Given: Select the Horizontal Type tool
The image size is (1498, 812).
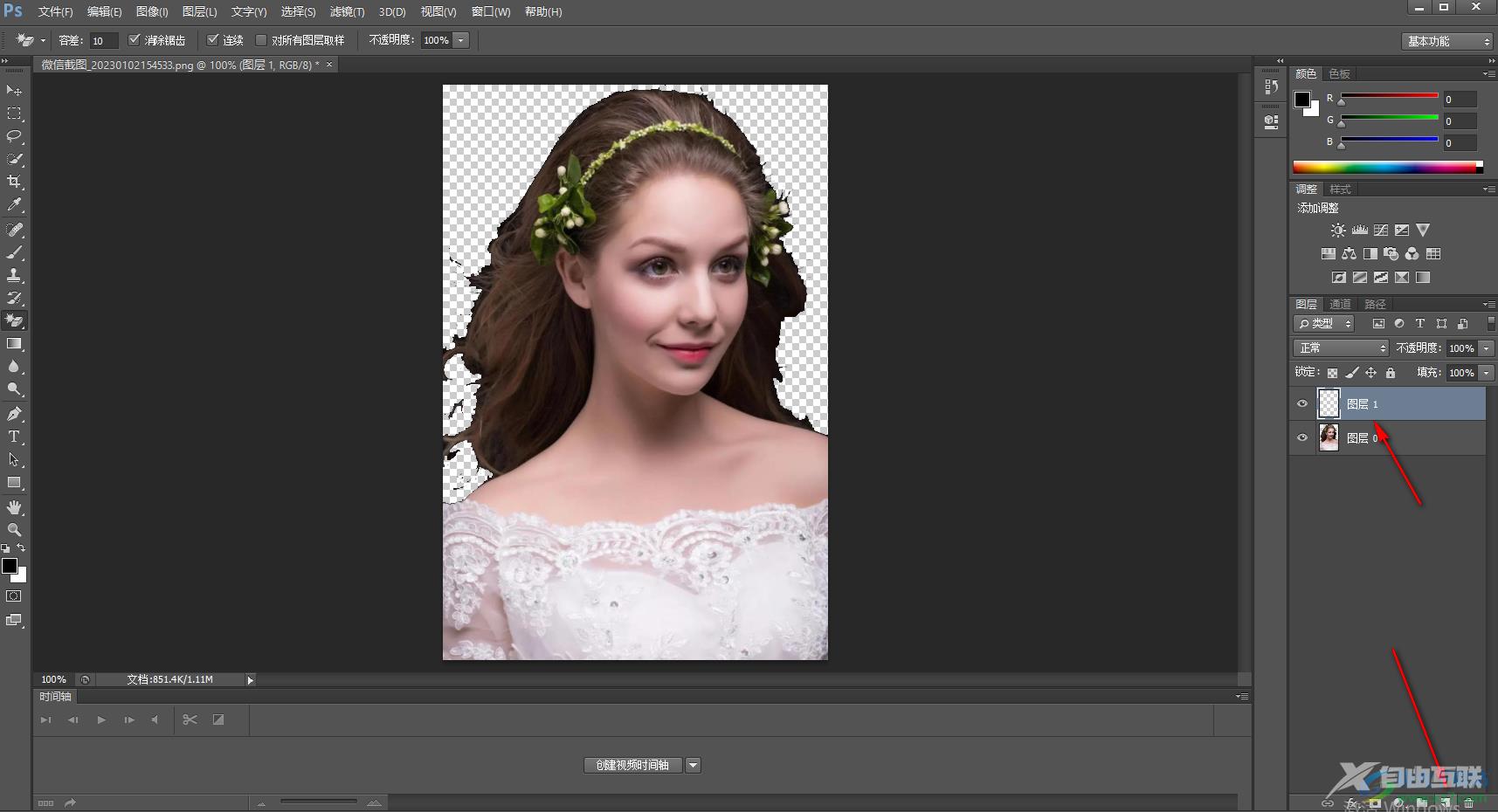Looking at the screenshot, I should tap(14, 437).
